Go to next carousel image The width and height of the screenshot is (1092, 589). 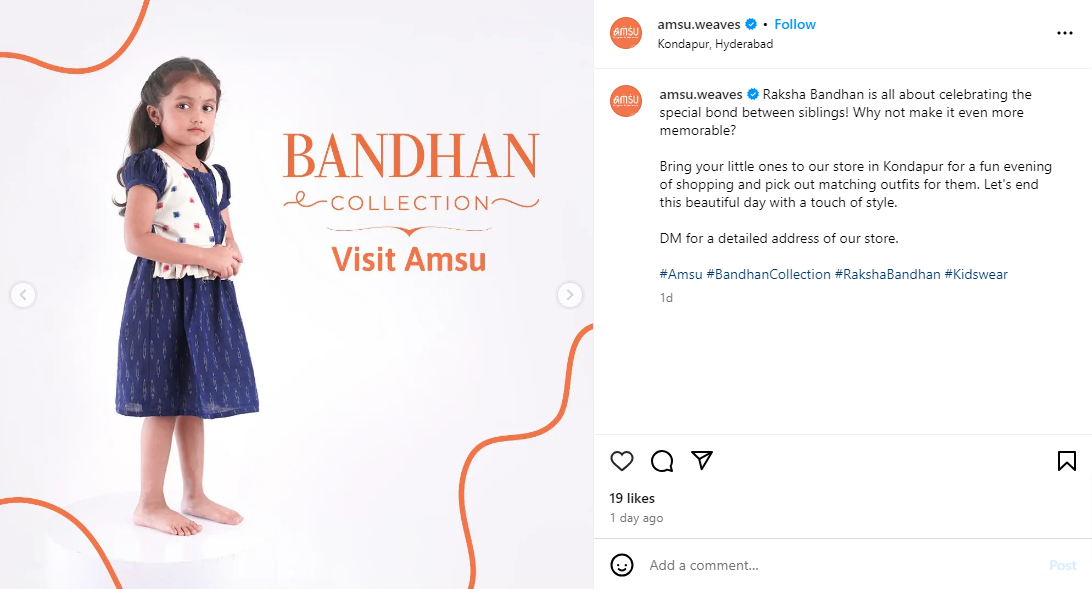tap(570, 295)
